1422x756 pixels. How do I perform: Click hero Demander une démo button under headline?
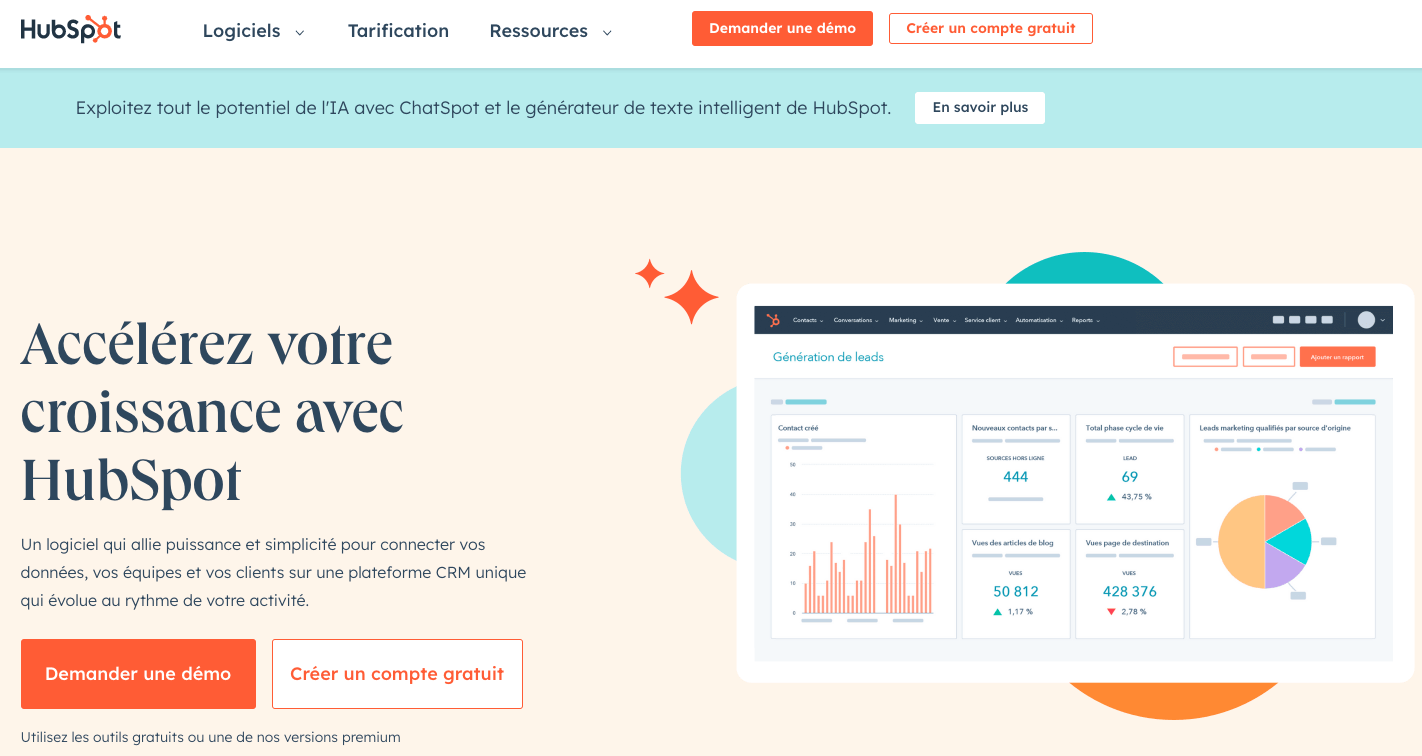[138, 674]
